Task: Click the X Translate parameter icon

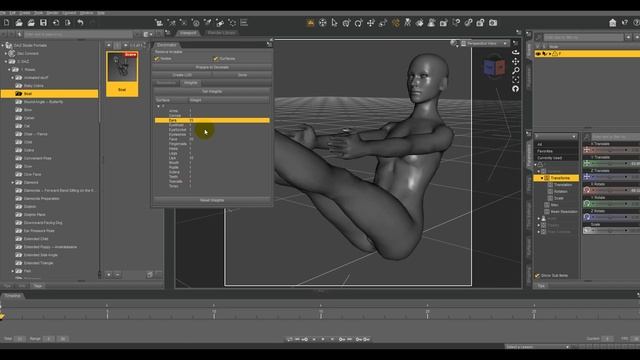Action: 587,150
